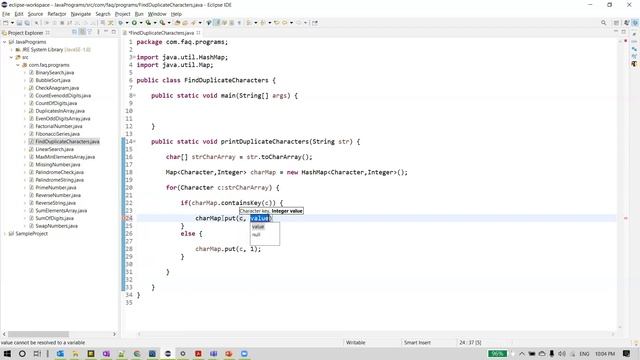This screenshot has width=640, height=360.
Task: Click the green Run button in toolbar
Action: point(134,23)
